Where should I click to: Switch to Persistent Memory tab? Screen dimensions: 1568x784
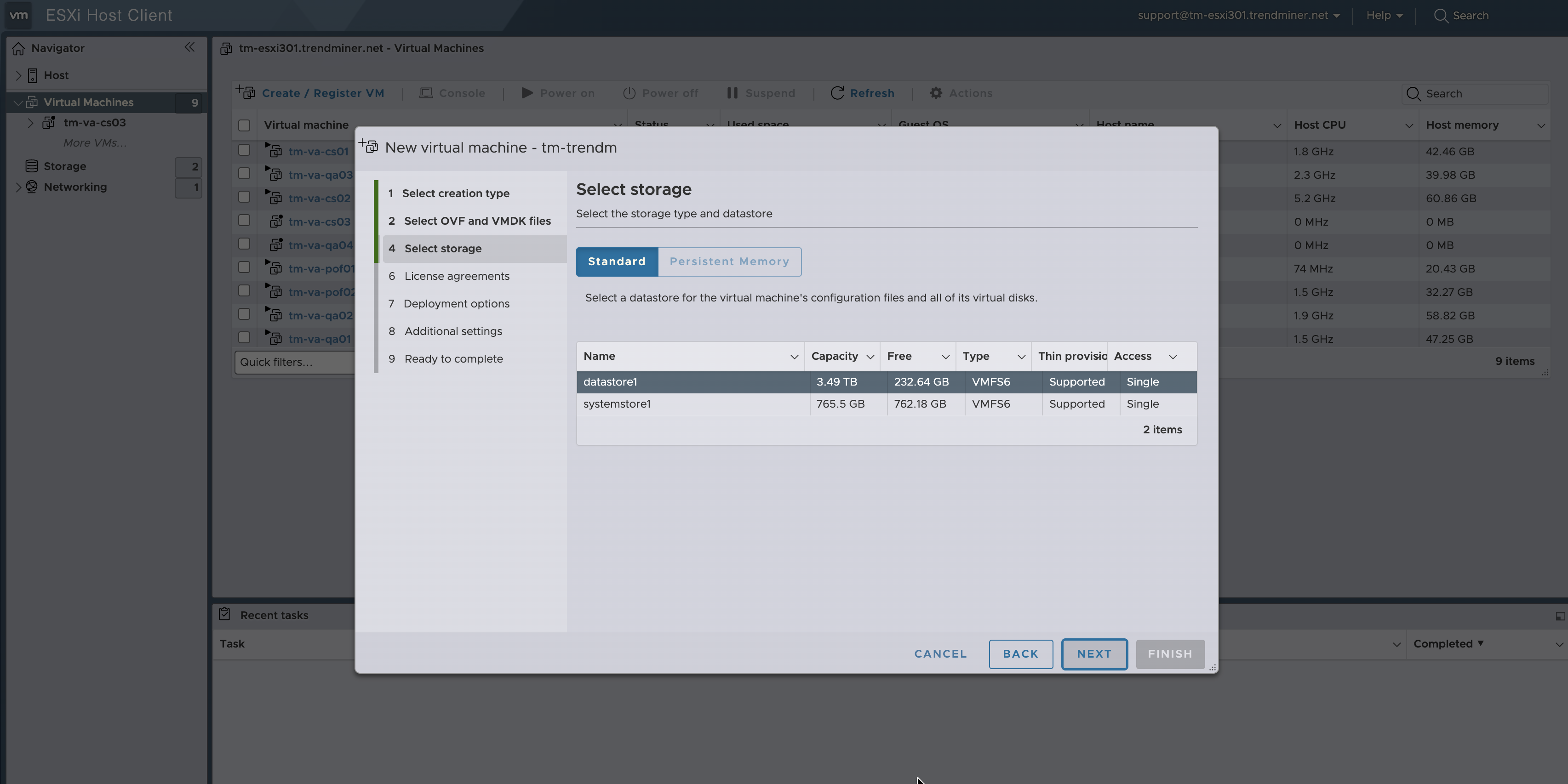point(729,261)
